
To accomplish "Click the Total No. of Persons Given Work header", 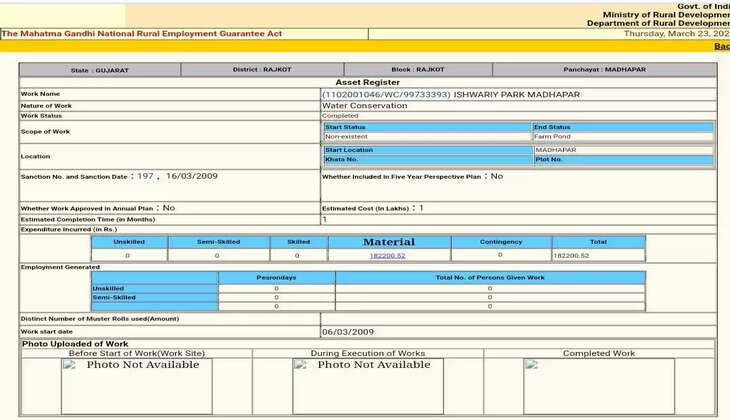I will (489, 277).
